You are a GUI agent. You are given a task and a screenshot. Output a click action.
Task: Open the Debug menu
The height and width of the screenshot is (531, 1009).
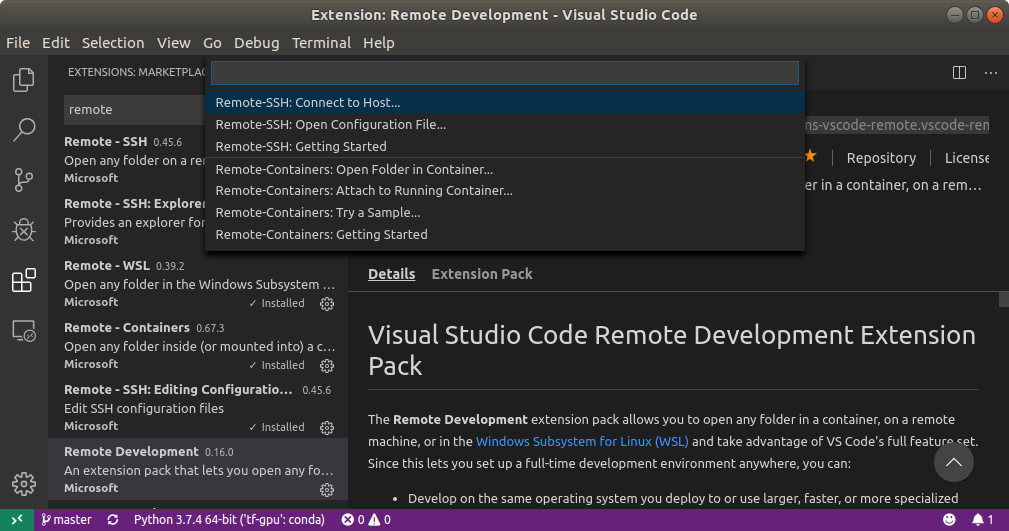point(257,43)
